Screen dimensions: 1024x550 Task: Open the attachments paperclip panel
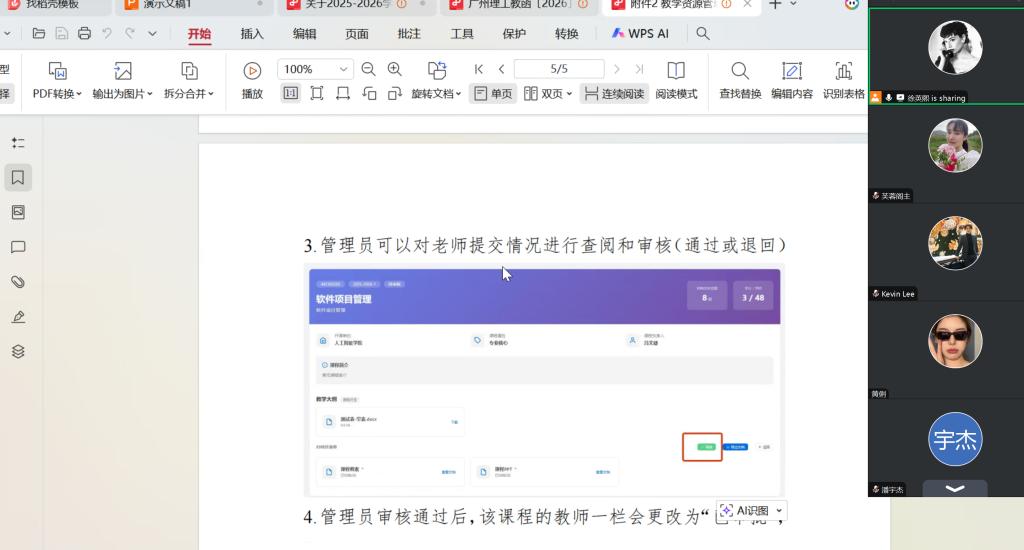18,282
